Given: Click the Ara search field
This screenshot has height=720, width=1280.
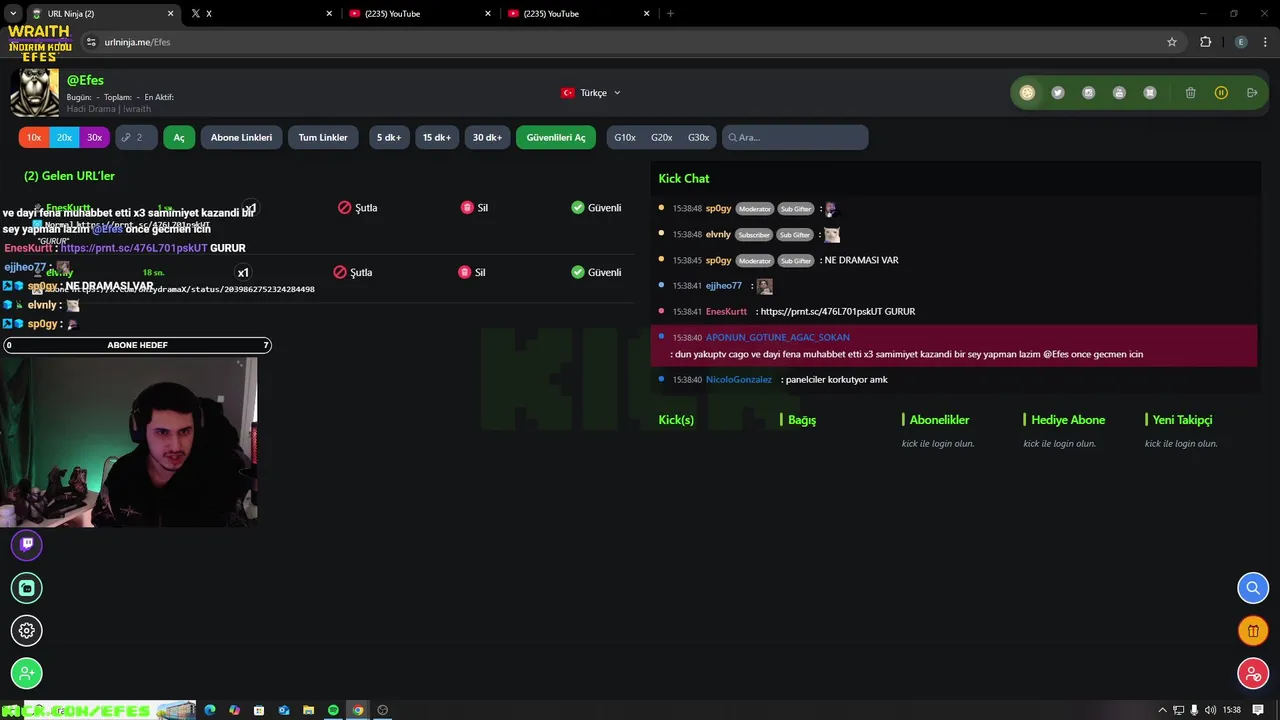Looking at the screenshot, I should (795, 138).
